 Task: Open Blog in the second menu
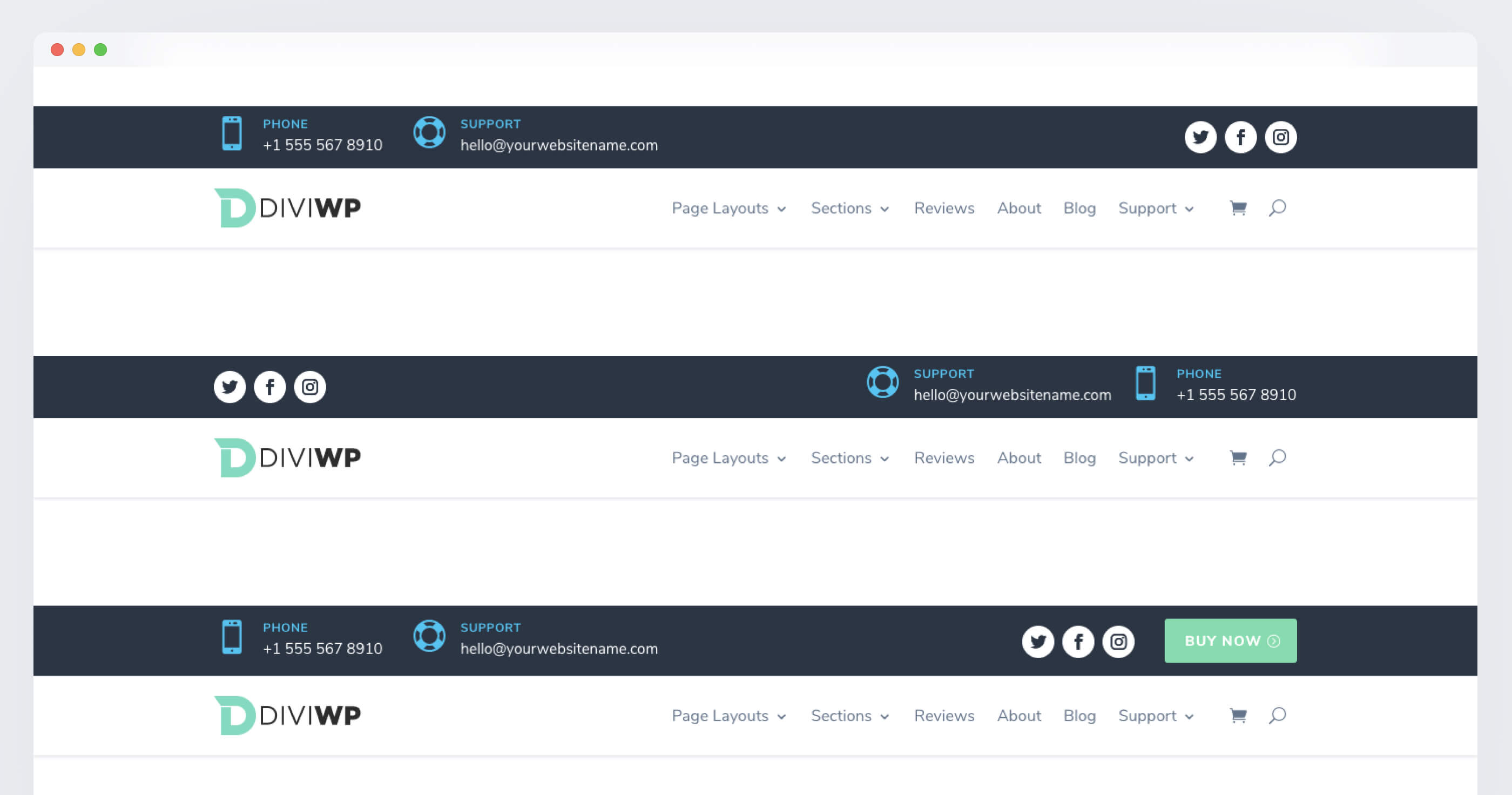click(x=1079, y=458)
